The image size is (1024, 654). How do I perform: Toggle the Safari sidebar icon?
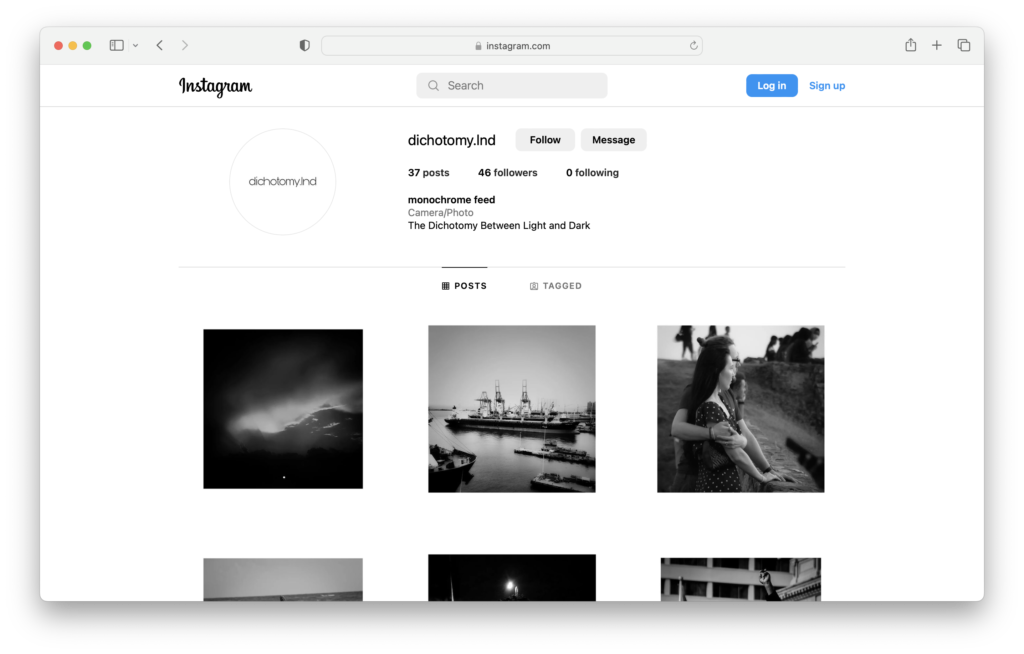tap(116, 45)
